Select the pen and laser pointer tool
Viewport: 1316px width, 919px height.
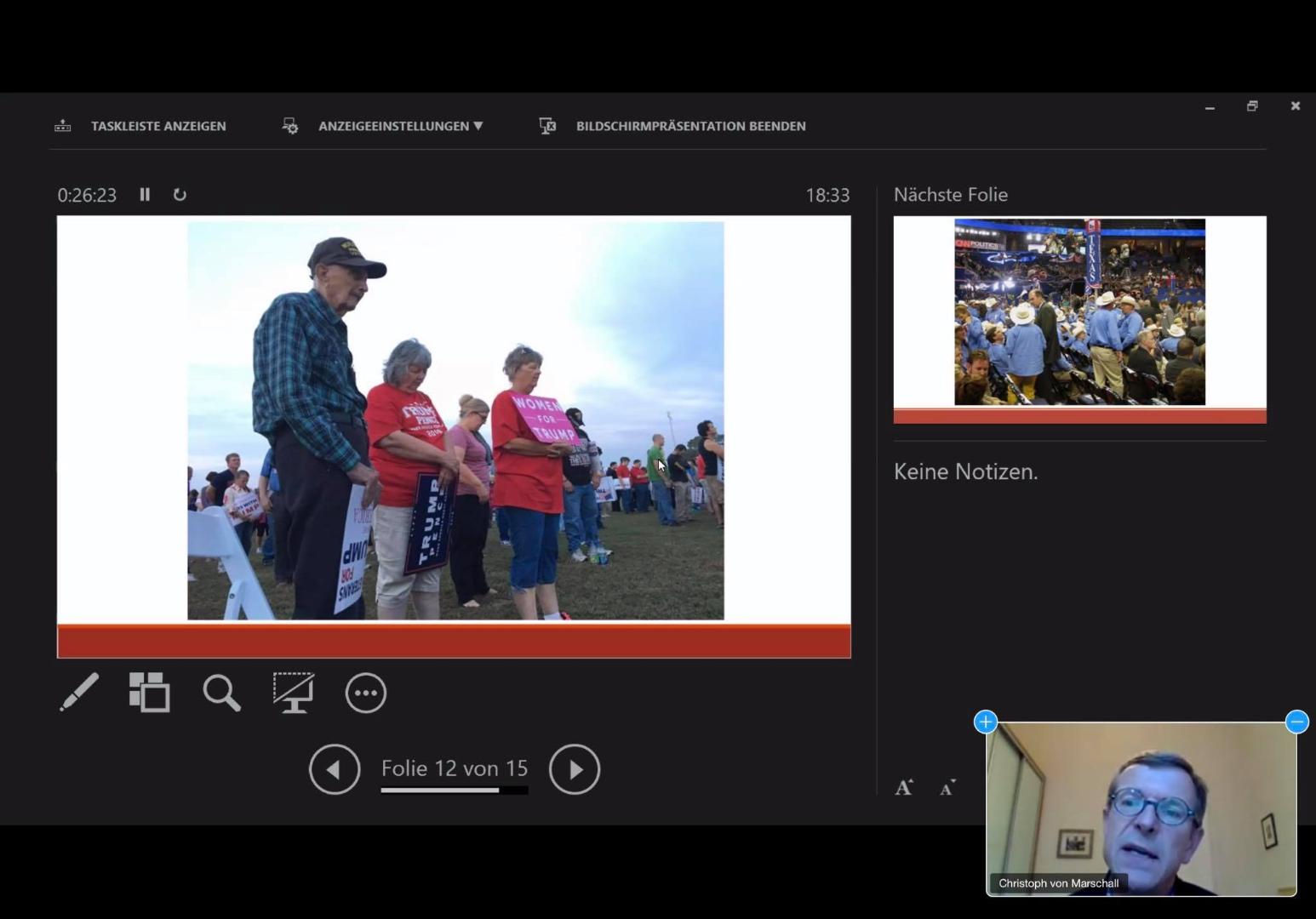[79, 692]
